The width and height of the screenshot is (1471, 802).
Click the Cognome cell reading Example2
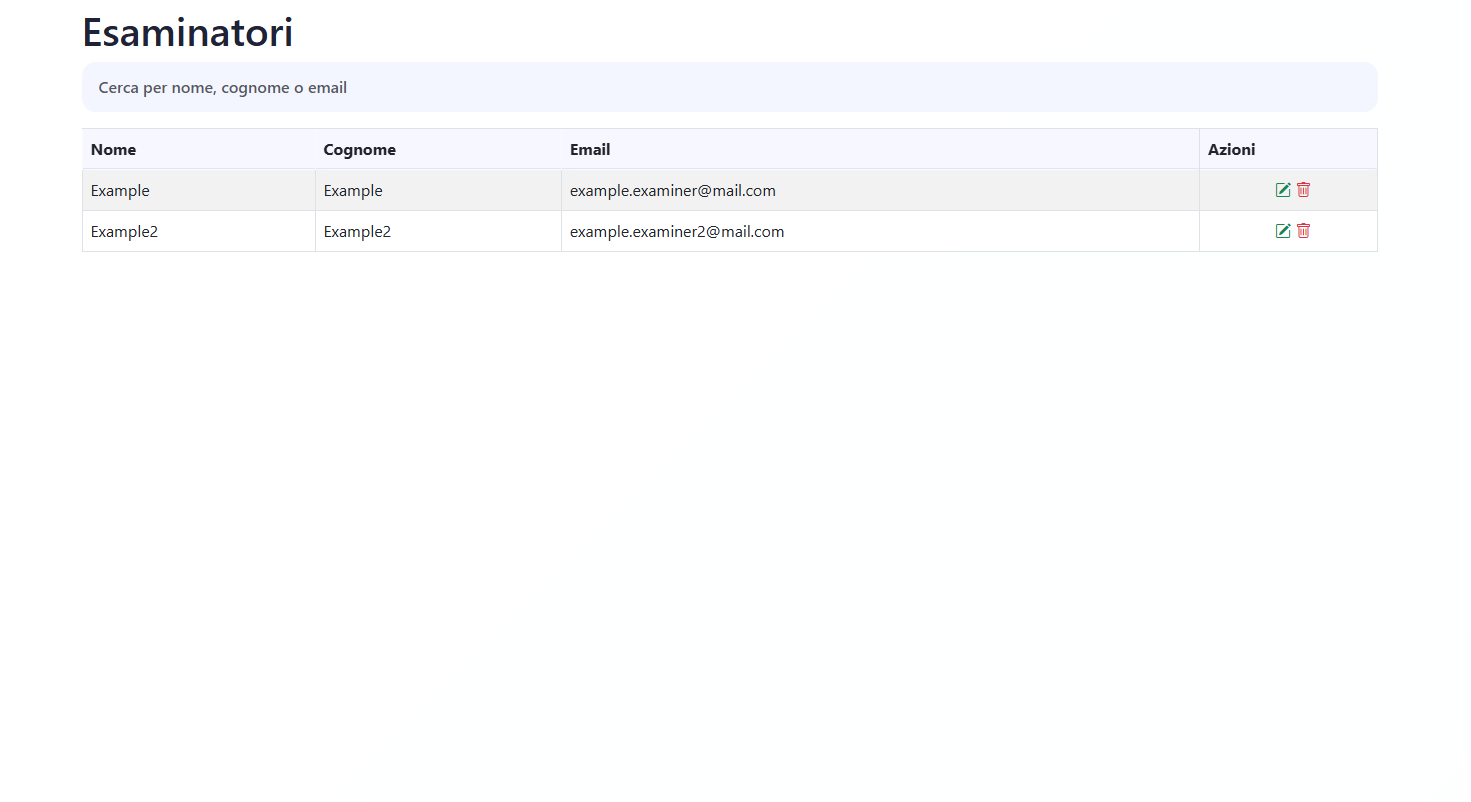[357, 232]
